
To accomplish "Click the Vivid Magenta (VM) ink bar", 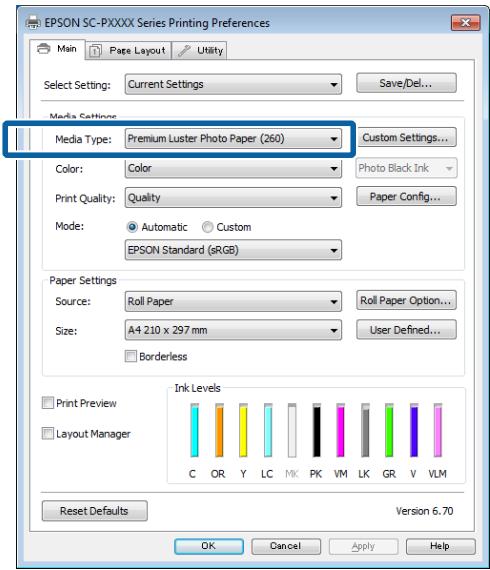I will point(341,430).
